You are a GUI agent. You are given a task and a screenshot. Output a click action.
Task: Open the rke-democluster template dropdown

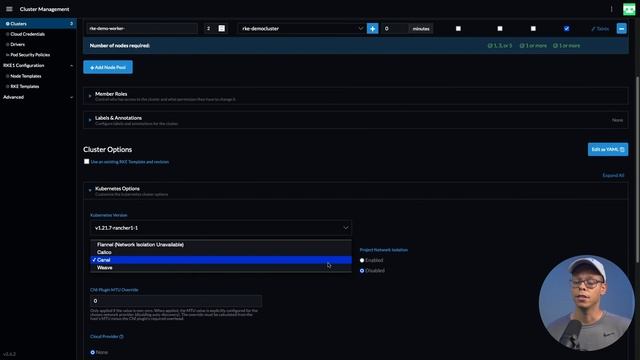[x=302, y=29]
